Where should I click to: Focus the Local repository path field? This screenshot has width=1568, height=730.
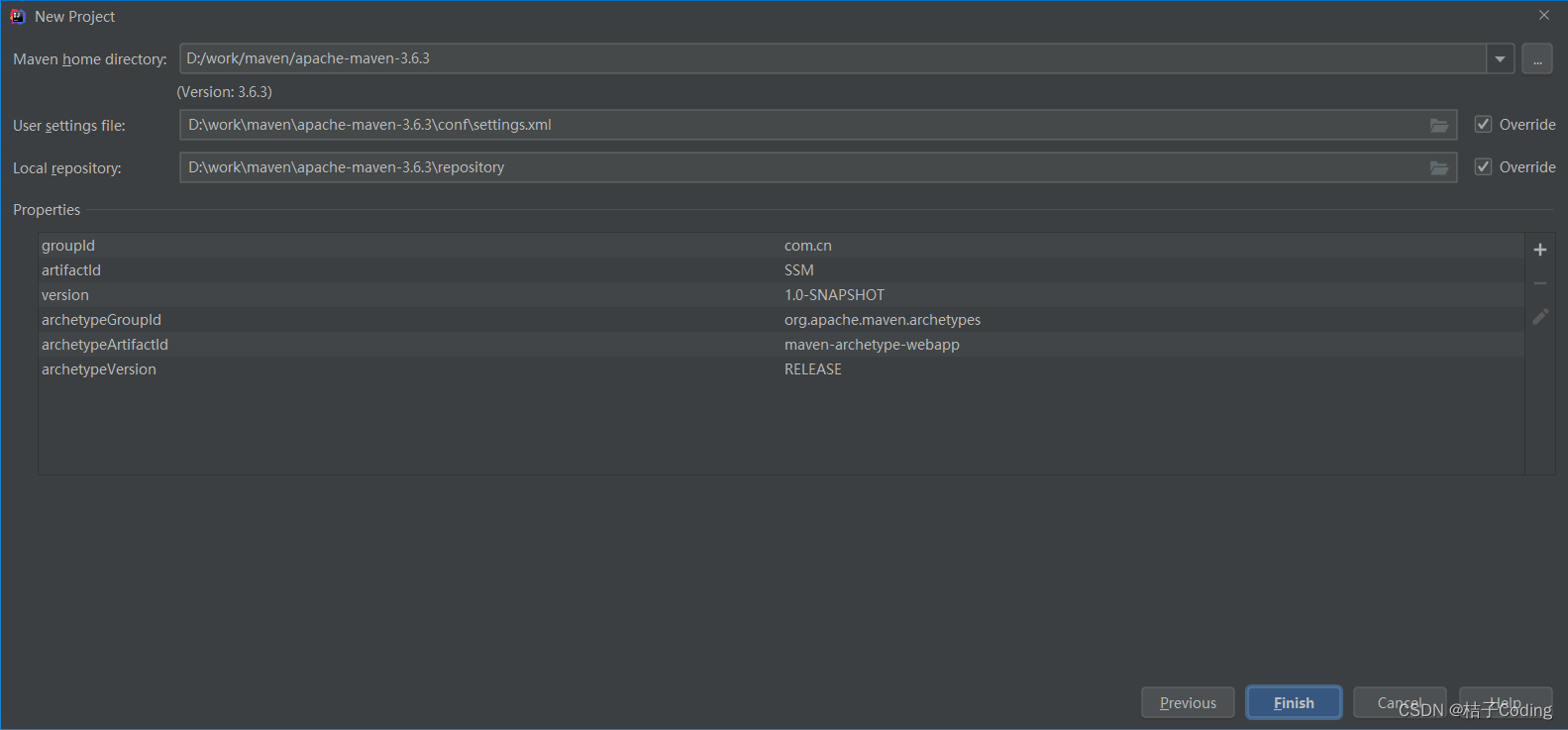tap(818, 167)
